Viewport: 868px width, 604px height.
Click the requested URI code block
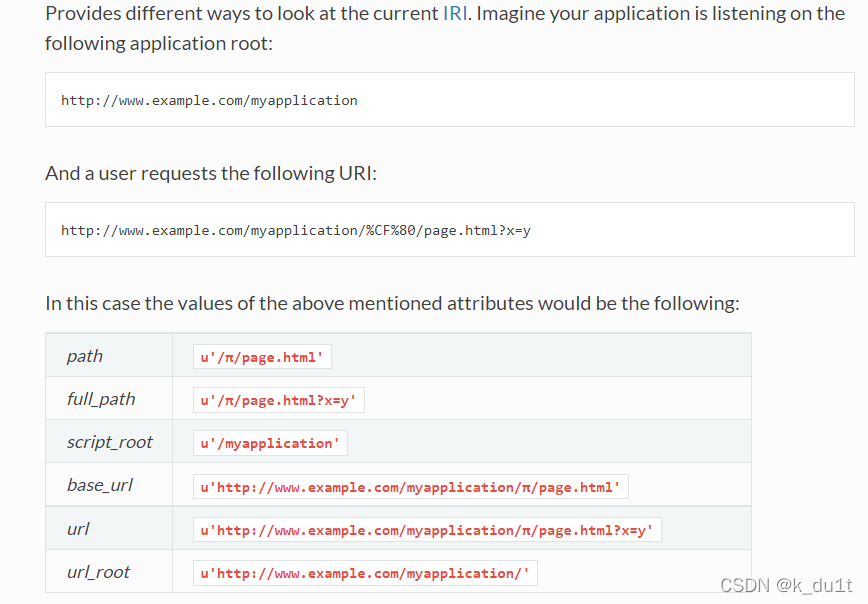(450, 230)
